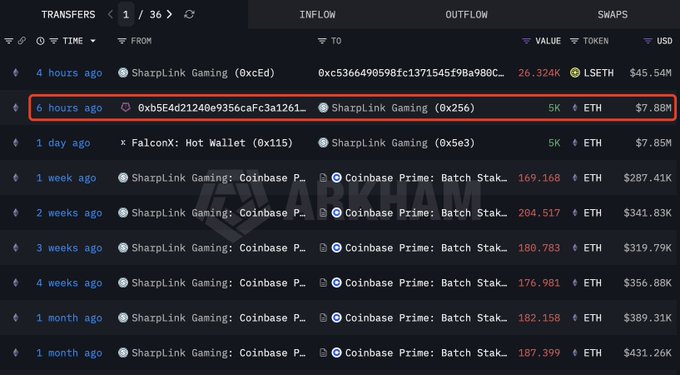Open the chain filter icon in header

(x=9, y=41)
